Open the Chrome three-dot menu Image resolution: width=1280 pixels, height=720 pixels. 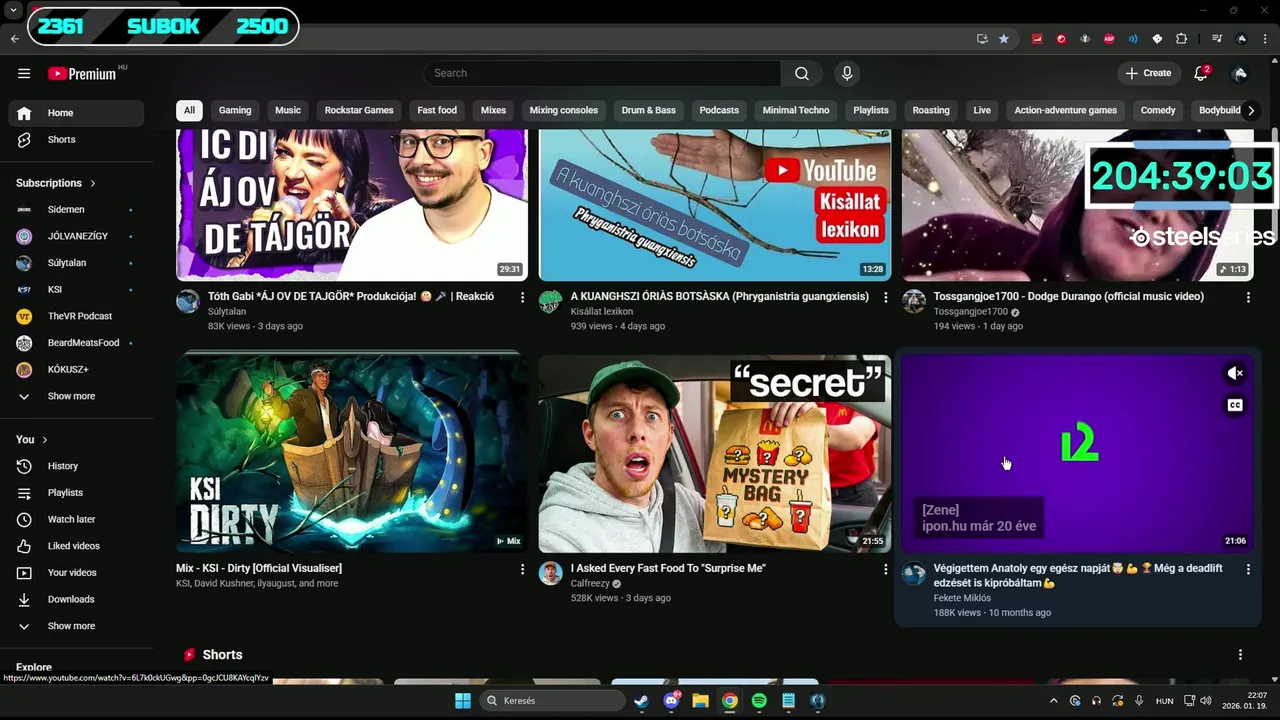click(1266, 39)
